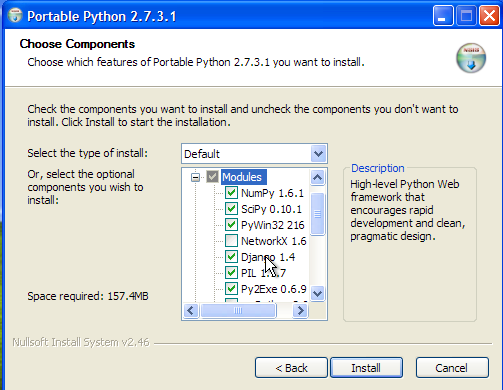Click the vertical scrollbar thumb in component list
Image resolution: width=503 pixels, height=390 pixels.
(318, 214)
